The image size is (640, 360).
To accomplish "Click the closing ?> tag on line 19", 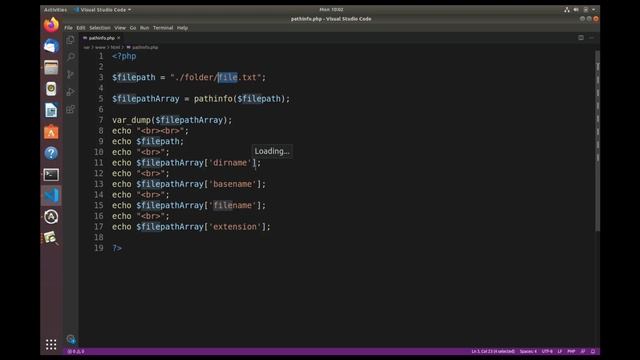I will pos(117,248).
